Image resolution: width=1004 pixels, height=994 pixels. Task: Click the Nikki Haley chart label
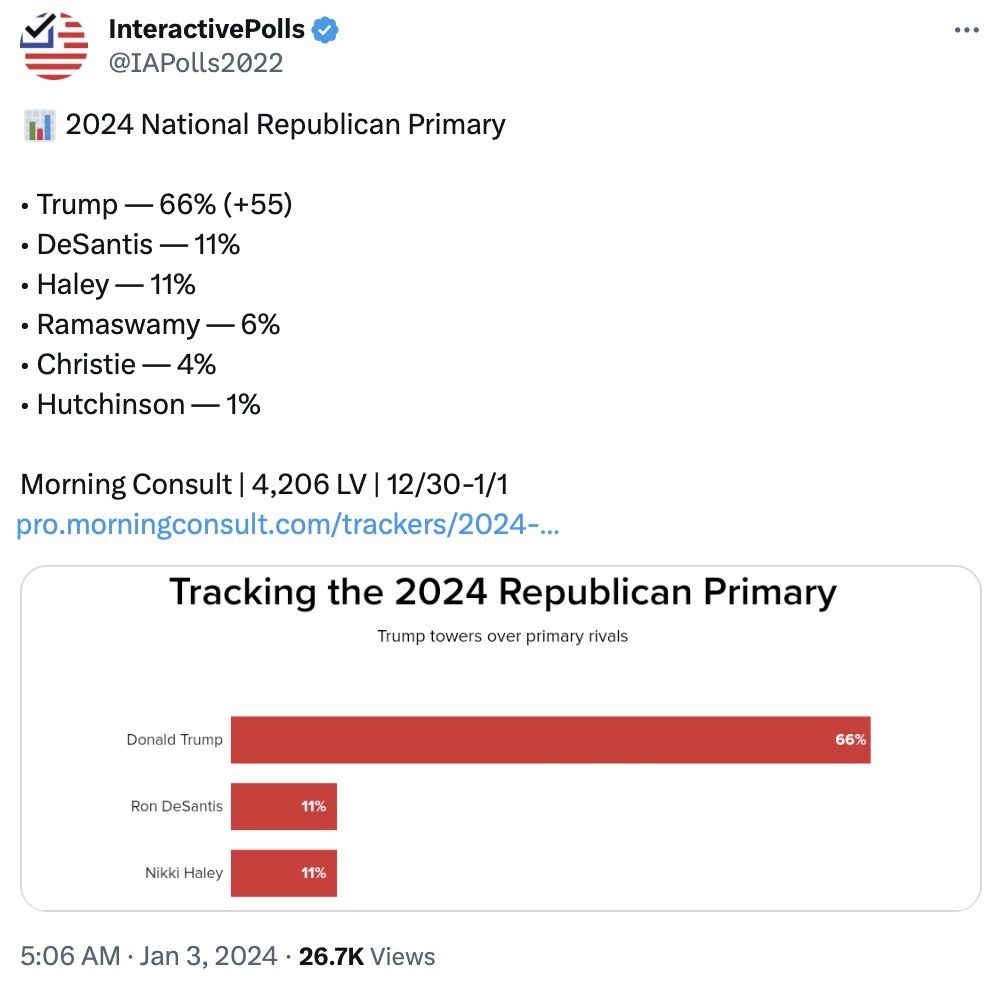(184, 873)
